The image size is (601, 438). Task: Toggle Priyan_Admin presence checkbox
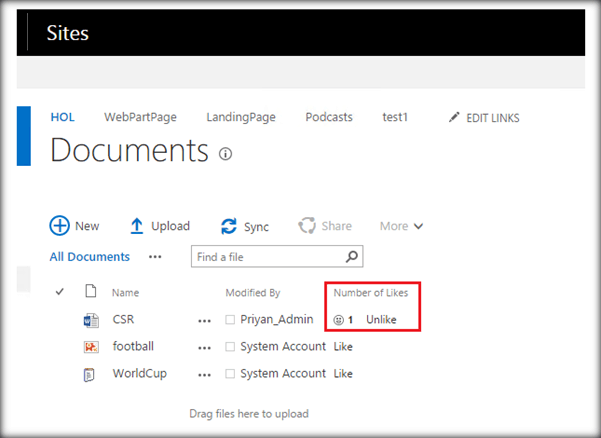click(230, 320)
